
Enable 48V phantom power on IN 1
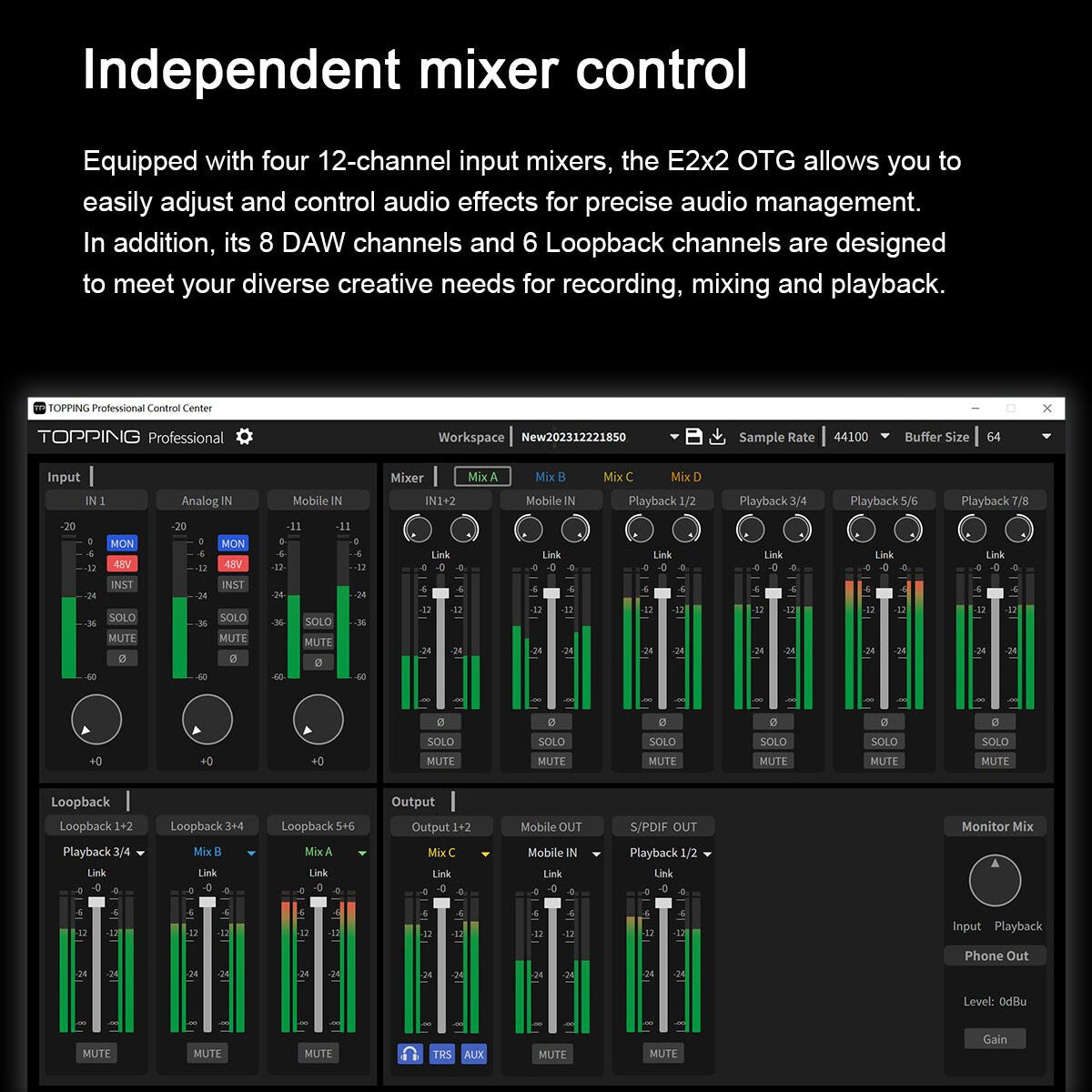[122, 564]
